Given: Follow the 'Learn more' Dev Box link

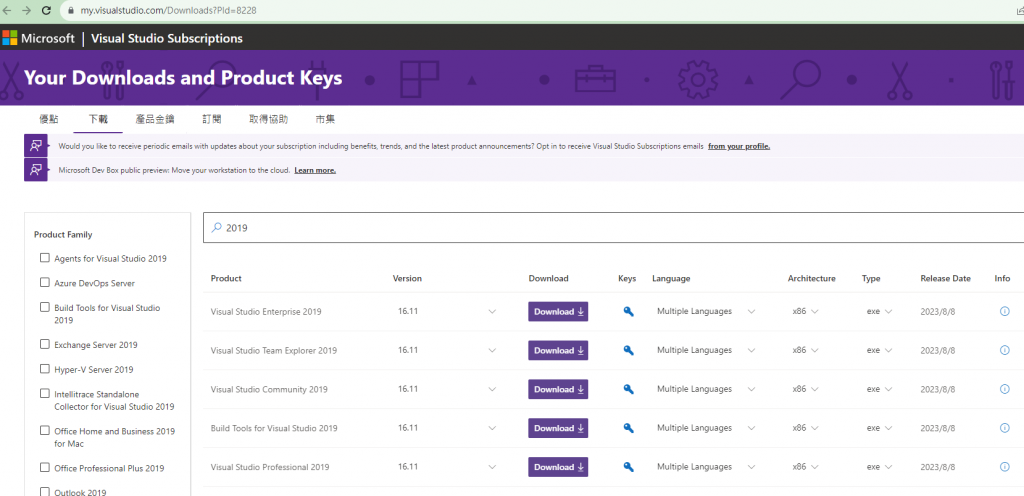Looking at the screenshot, I should click(x=315, y=170).
